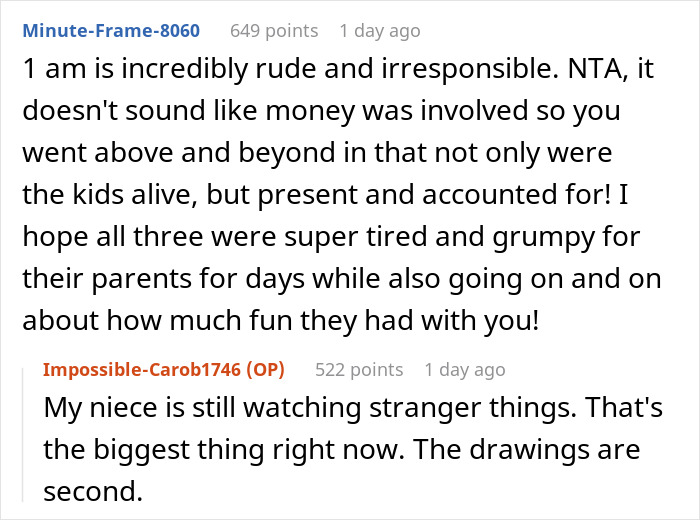
Task: Click timestamp on Impossible-Carob1746's reply
Action: point(465,370)
